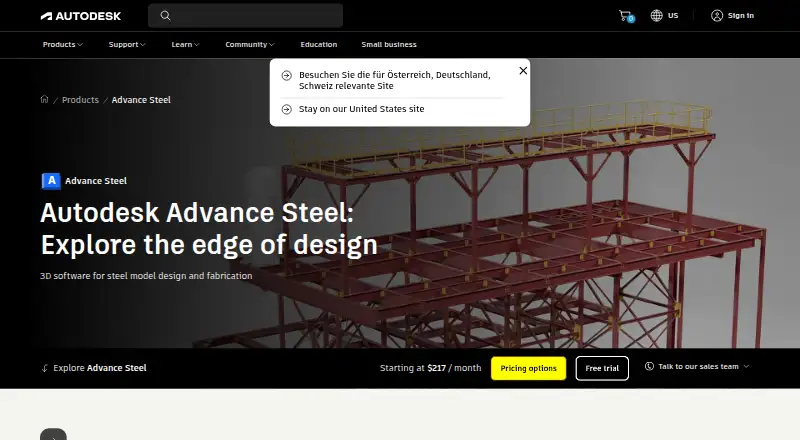Click the Starting at $217 / month text
Image resolution: width=800 pixels, height=440 pixels.
[430, 368]
